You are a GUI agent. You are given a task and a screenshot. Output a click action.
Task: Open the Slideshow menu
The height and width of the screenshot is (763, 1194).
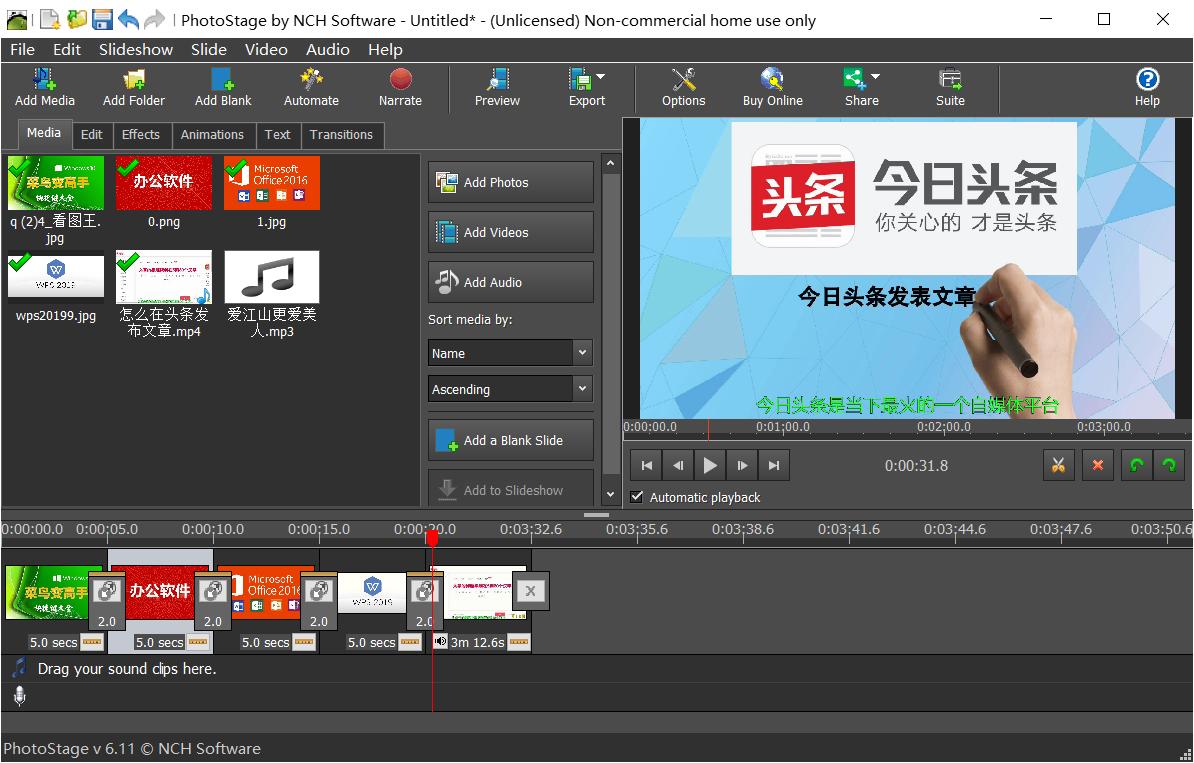(x=135, y=49)
